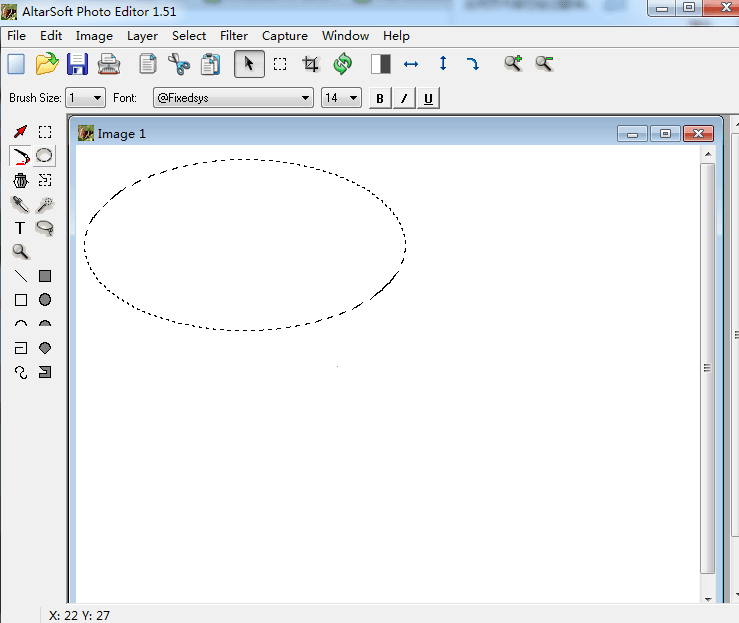Click the save floppy disk icon
Viewport: 739px width, 623px height.
tap(77, 64)
